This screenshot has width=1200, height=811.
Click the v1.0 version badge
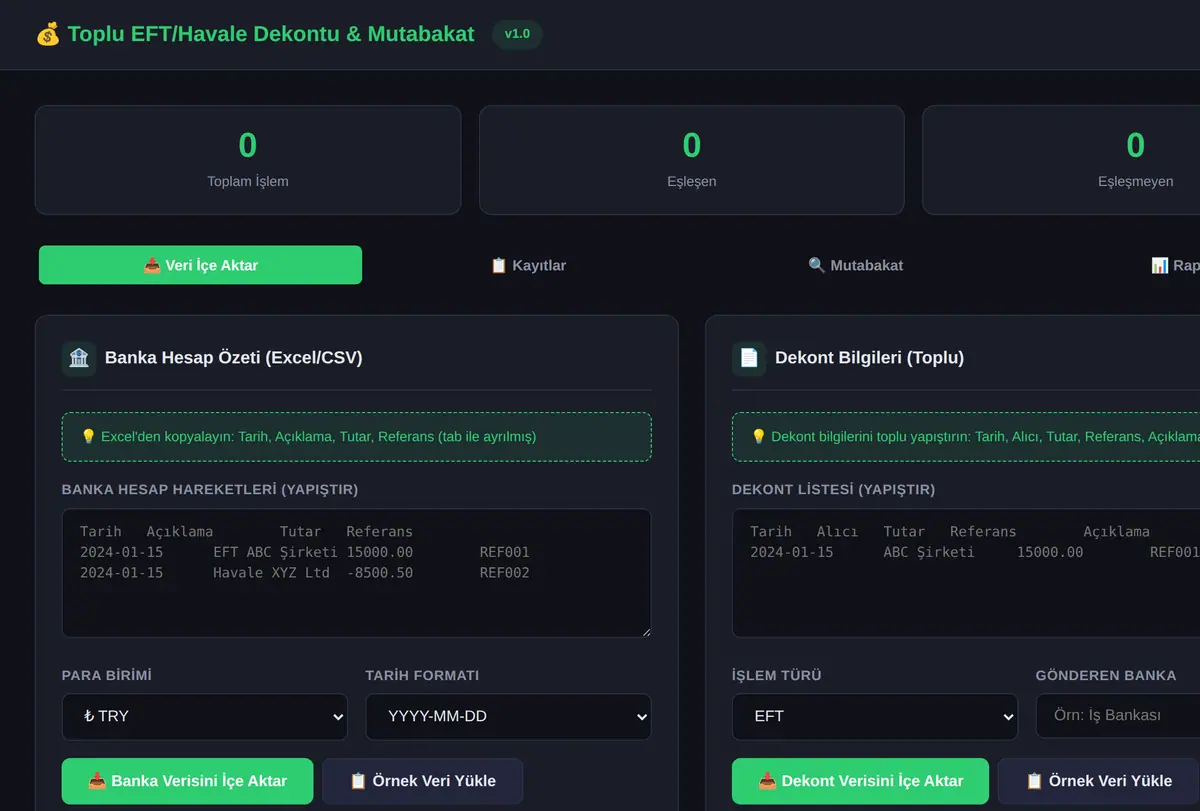pos(517,34)
